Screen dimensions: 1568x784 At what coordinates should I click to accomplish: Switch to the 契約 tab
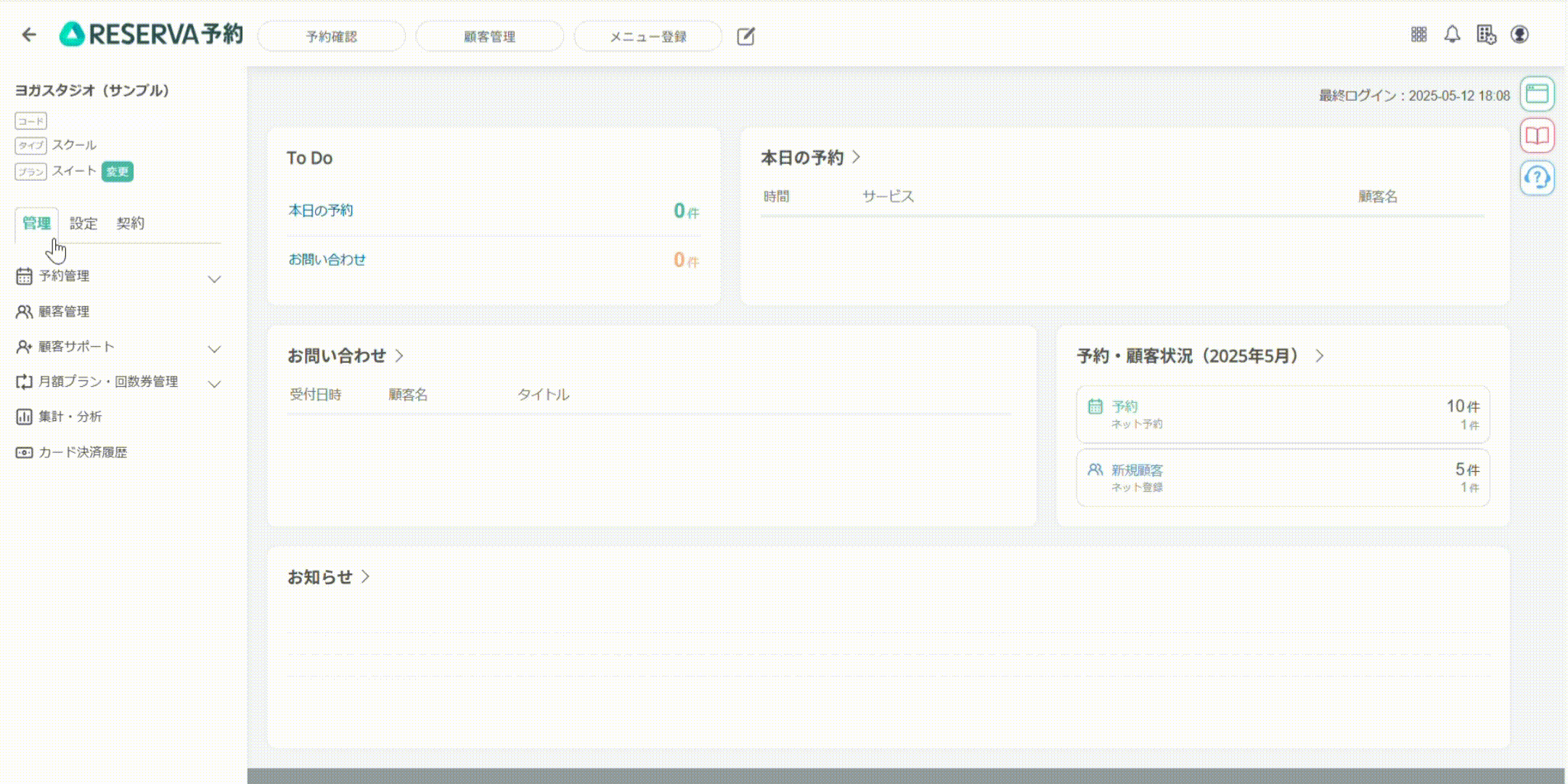pyautogui.click(x=131, y=223)
